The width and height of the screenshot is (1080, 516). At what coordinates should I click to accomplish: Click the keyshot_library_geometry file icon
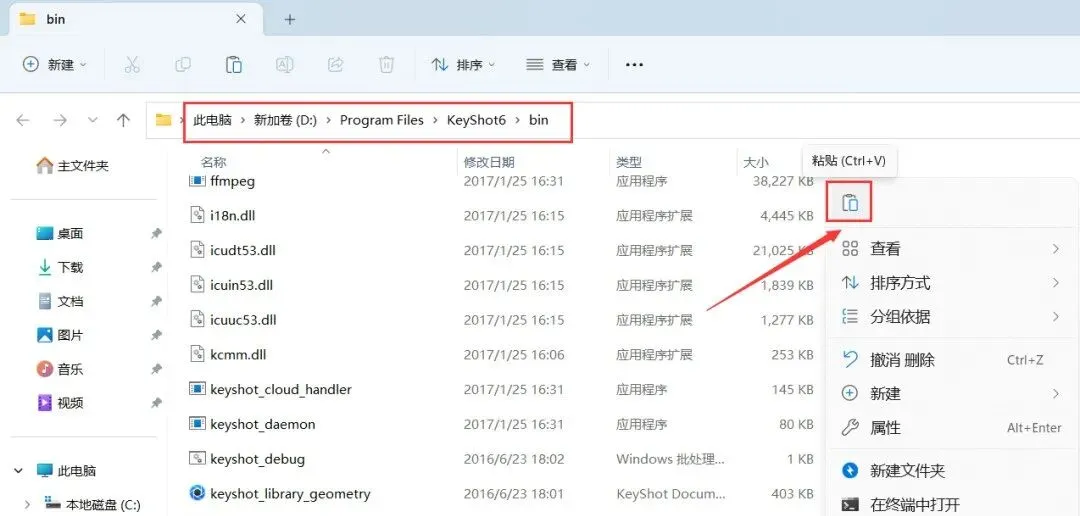point(197,493)
